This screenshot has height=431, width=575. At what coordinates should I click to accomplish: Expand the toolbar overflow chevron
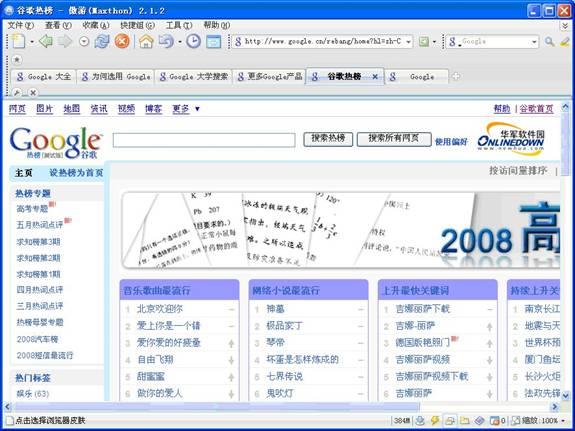click(565, 26)
